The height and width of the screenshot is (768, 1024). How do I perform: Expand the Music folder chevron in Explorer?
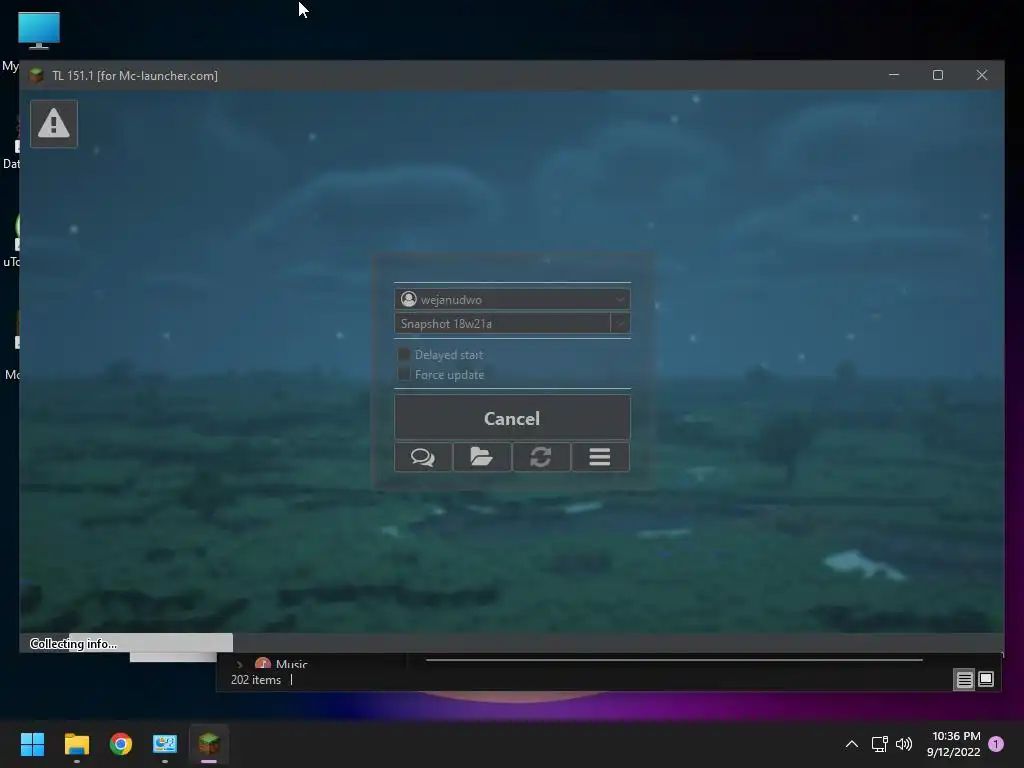tap(240, 664)
